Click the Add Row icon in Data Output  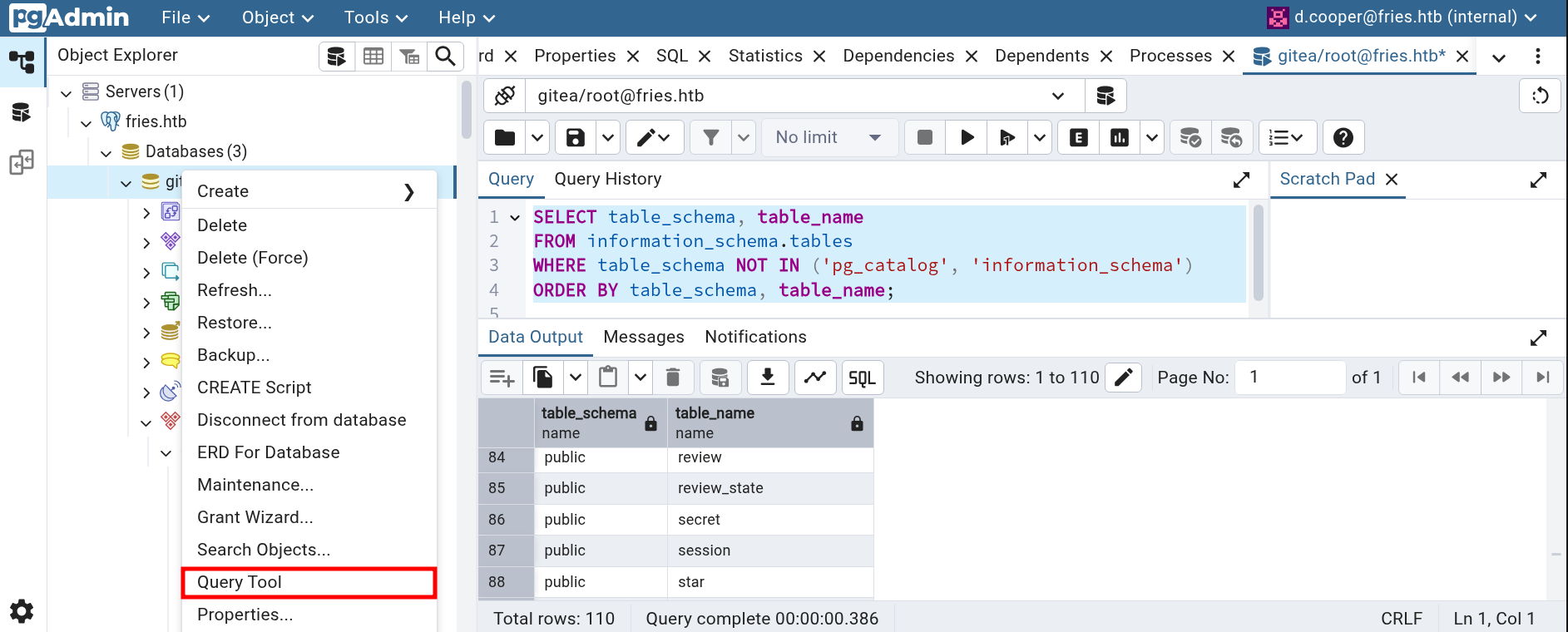pos(502,378)
